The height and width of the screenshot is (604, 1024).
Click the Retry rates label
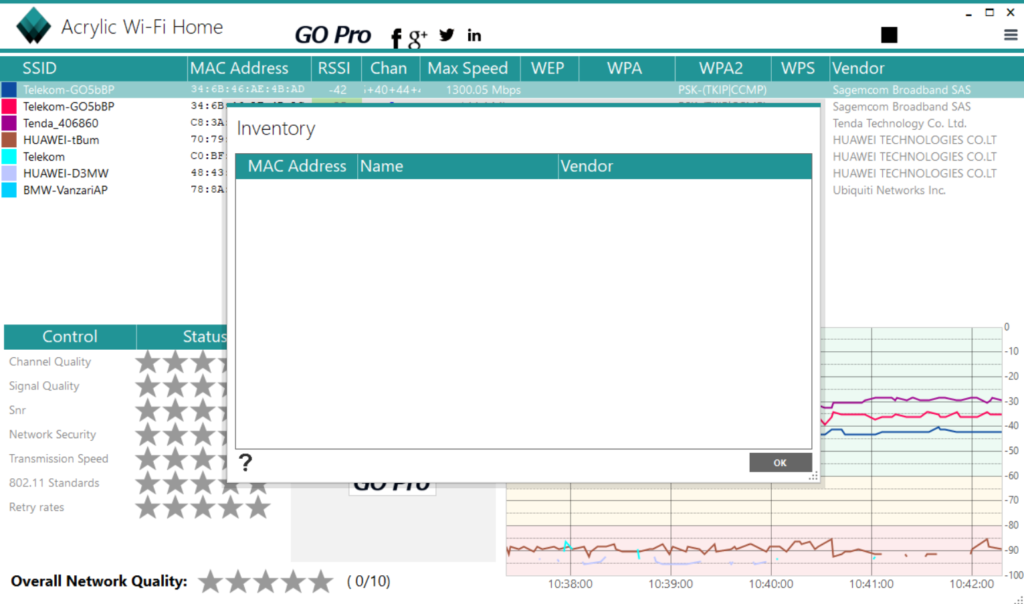coord(37,507)
